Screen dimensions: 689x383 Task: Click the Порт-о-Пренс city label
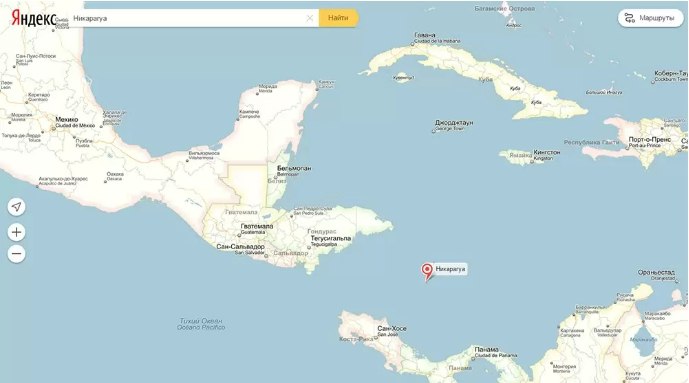[x=650, y=139]
